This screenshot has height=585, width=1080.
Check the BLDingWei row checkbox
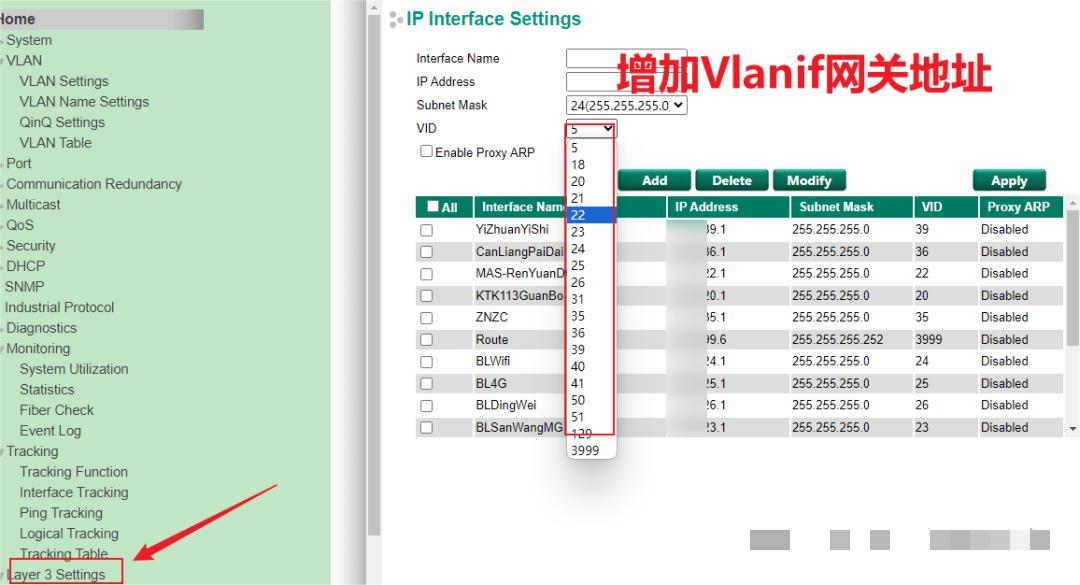(426, 406)
